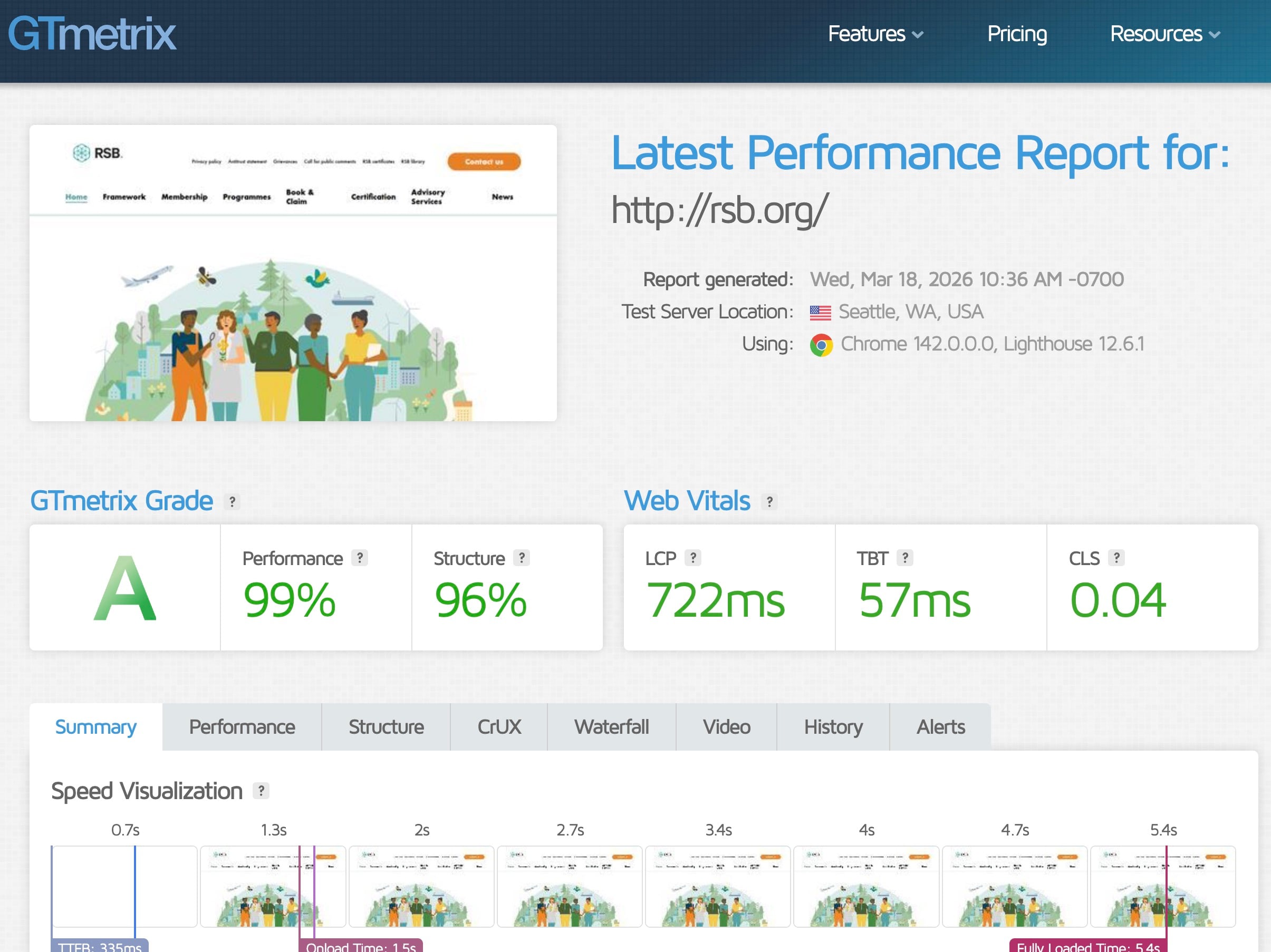
Task: Click the rsb.org site screenshot thumbnail
Action: click(293, 273)
